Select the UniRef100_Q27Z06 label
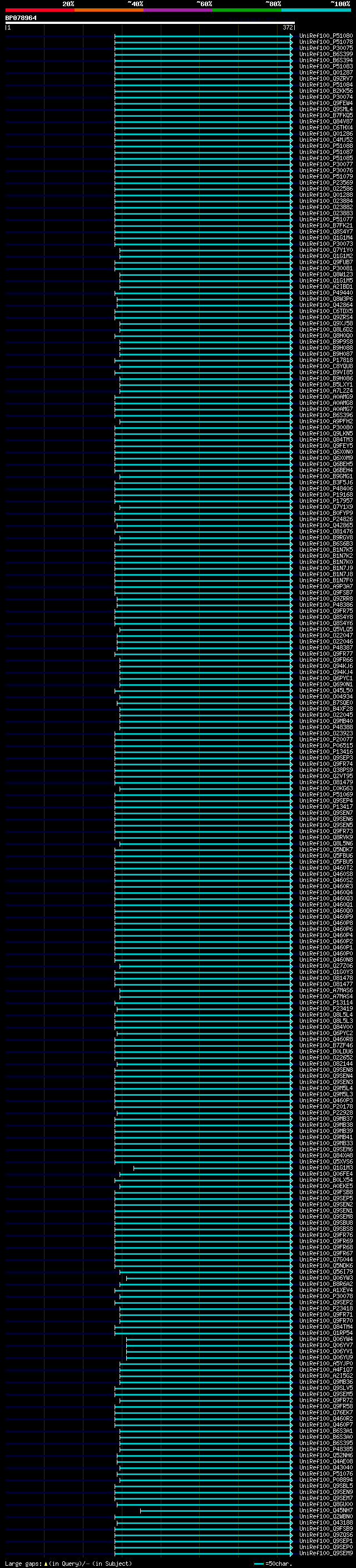 tap(326, 966)
